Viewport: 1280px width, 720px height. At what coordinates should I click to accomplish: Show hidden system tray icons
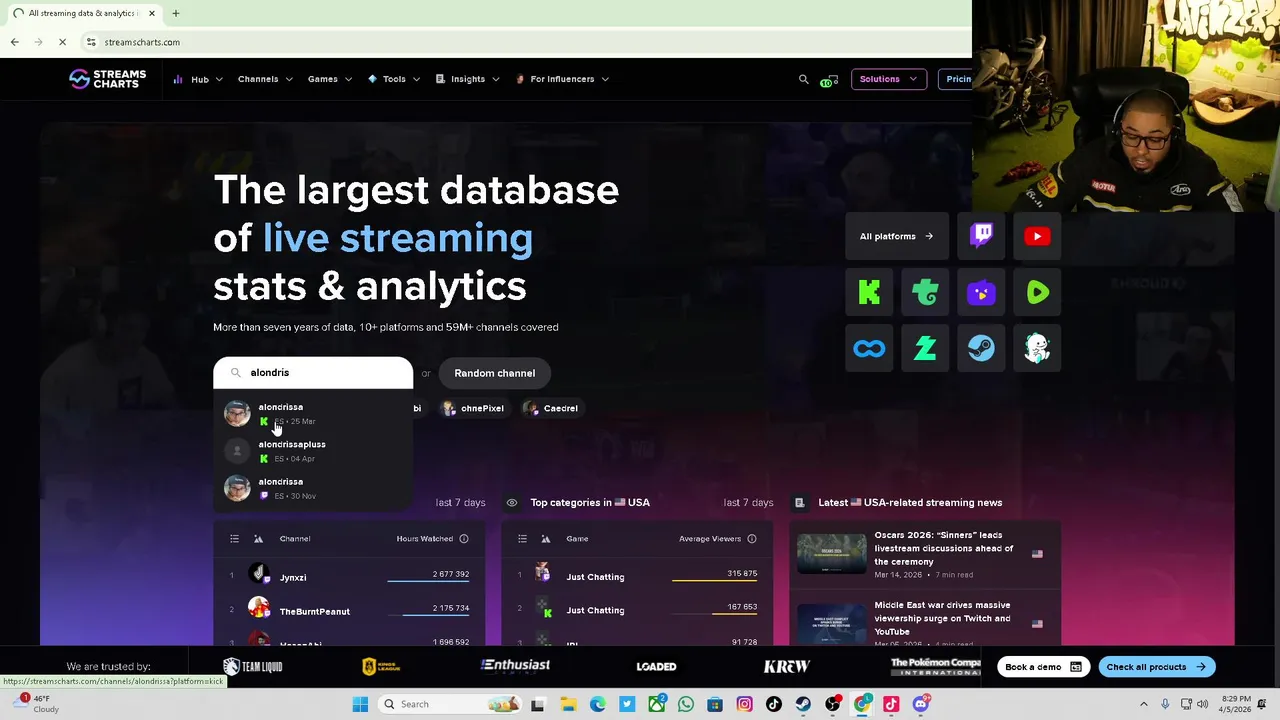tap(1144, 704)
